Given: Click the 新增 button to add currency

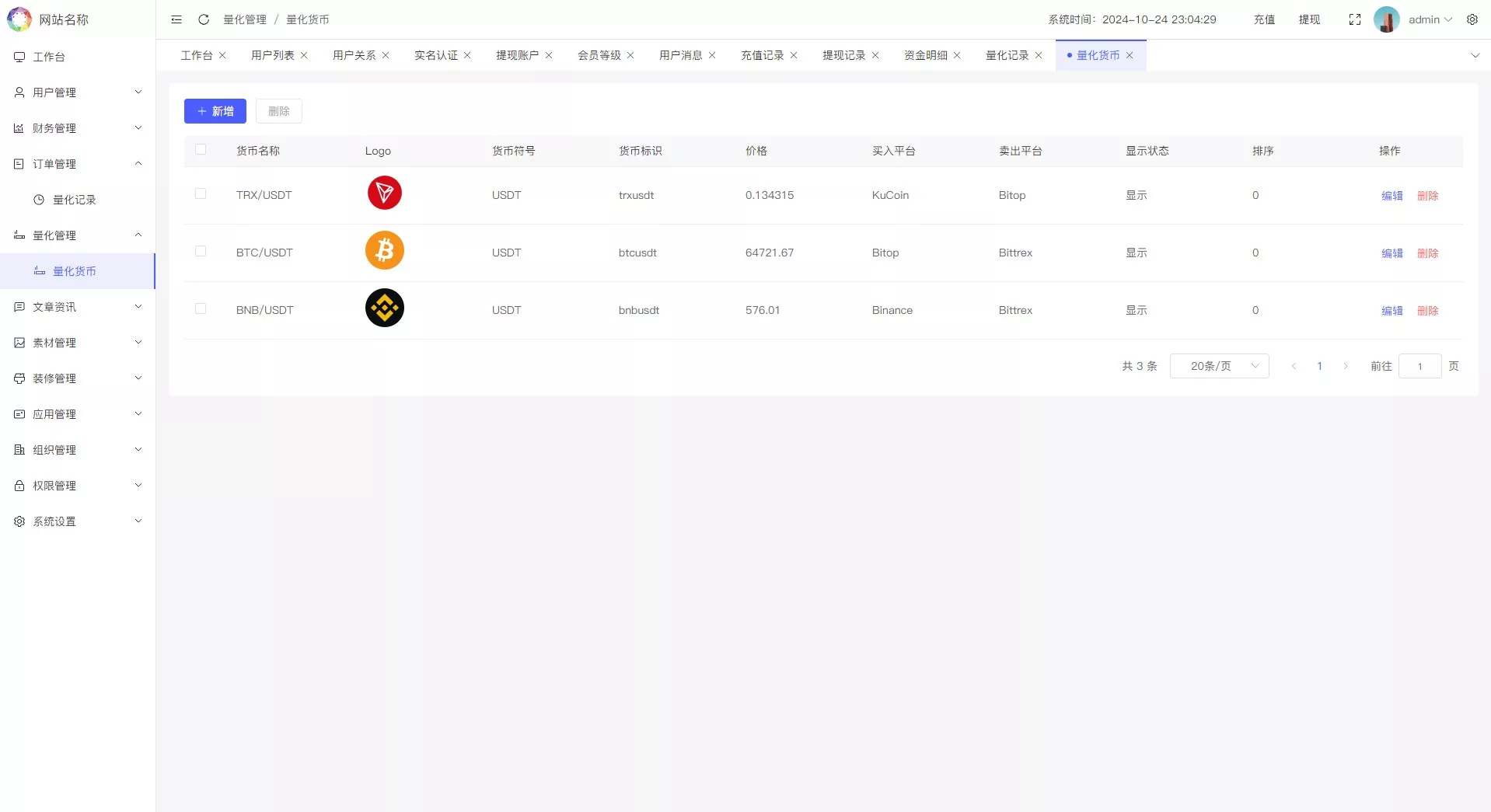Looking at the screenshot, I should click(x=215, y=110).
